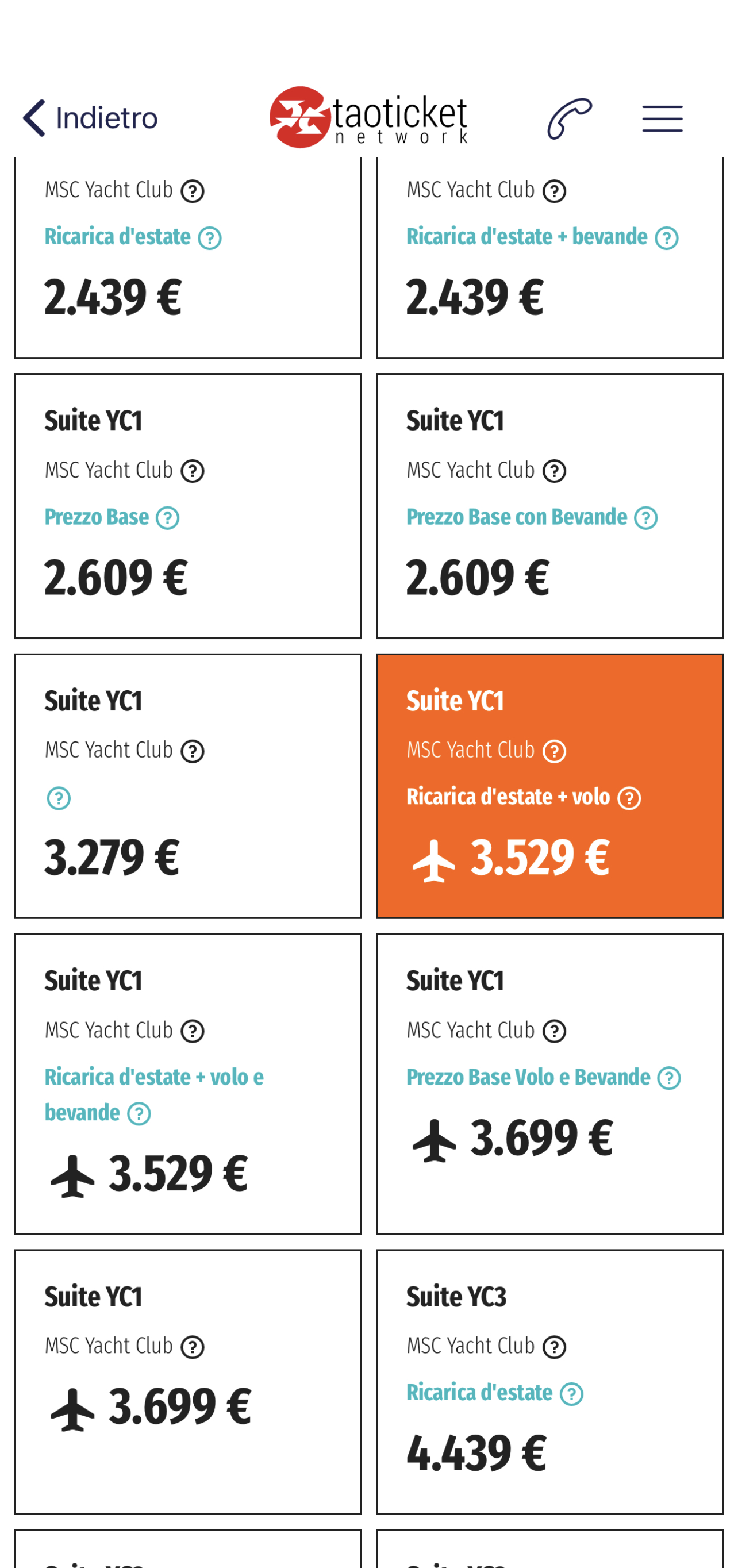
Task: Open info for Ricarica d'estate + volo
Action: pyautogui.click(x=629, y=798)
